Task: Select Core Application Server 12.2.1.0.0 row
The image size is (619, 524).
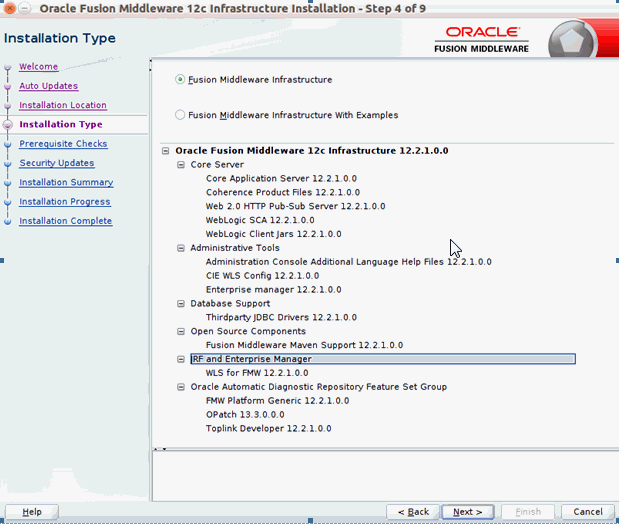Action: click(281, 178)
